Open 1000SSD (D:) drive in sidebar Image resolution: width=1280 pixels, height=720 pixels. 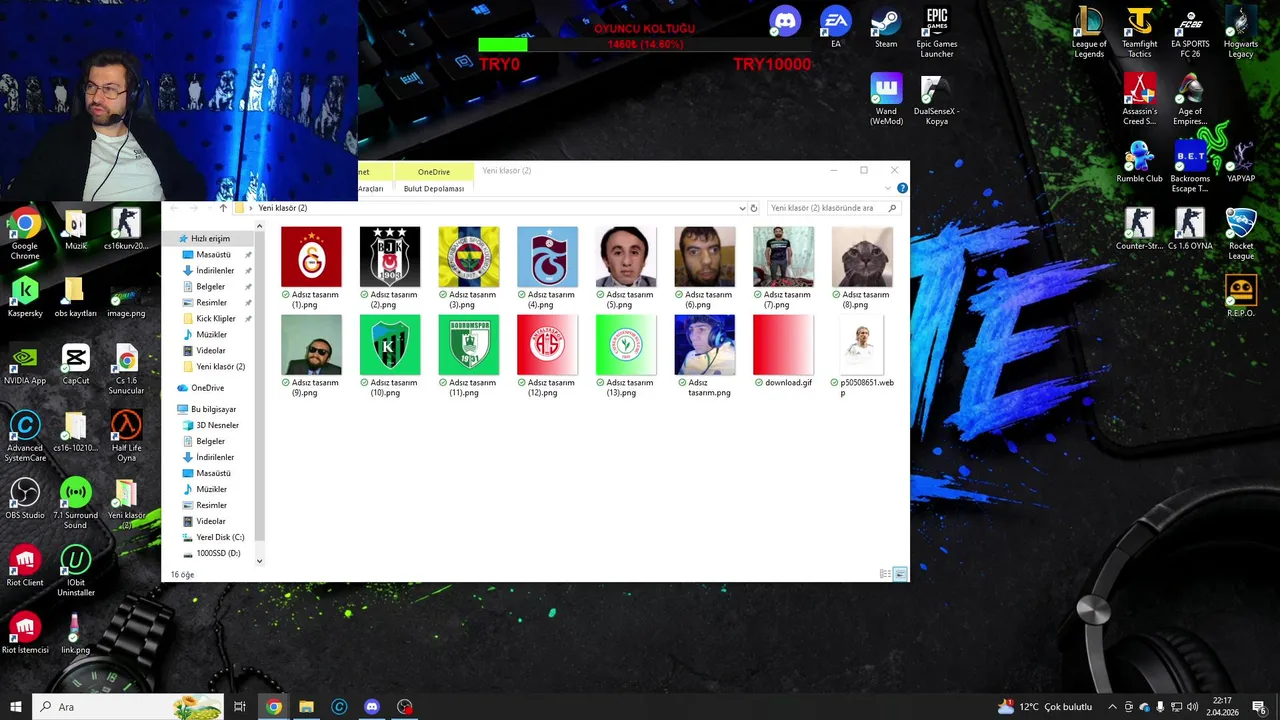[218, 553]
